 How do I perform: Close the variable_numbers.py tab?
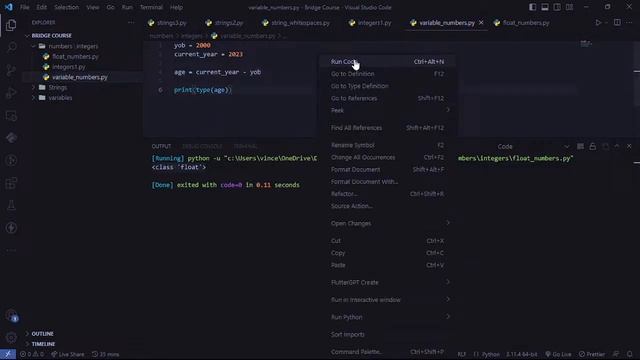tap(481, 23)
